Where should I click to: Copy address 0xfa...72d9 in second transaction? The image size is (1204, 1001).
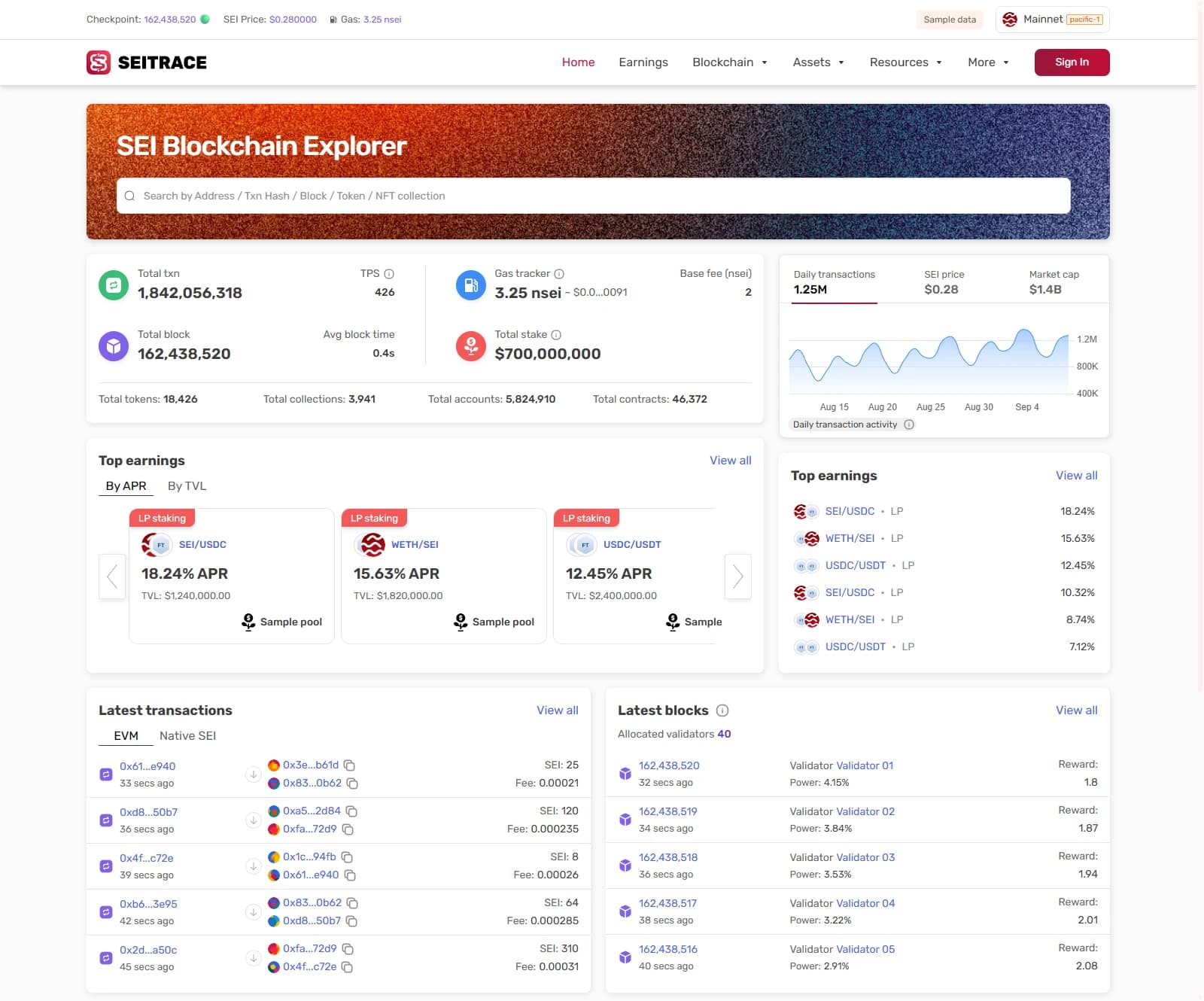(x=348, y=829)
